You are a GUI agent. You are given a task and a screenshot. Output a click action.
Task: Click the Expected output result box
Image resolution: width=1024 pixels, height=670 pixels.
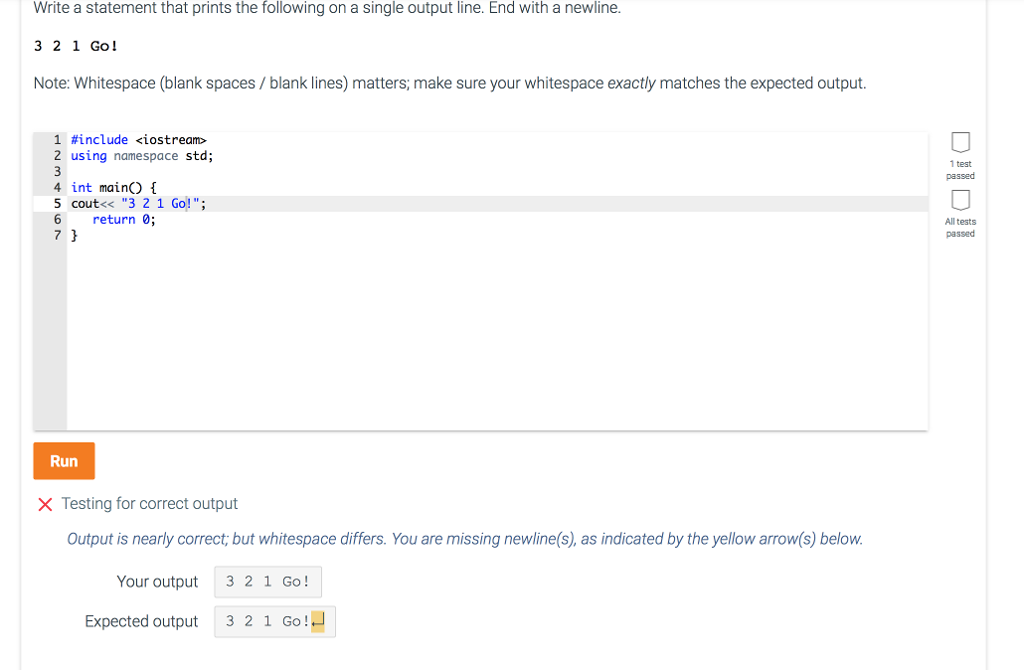click(x=275, y=622)
